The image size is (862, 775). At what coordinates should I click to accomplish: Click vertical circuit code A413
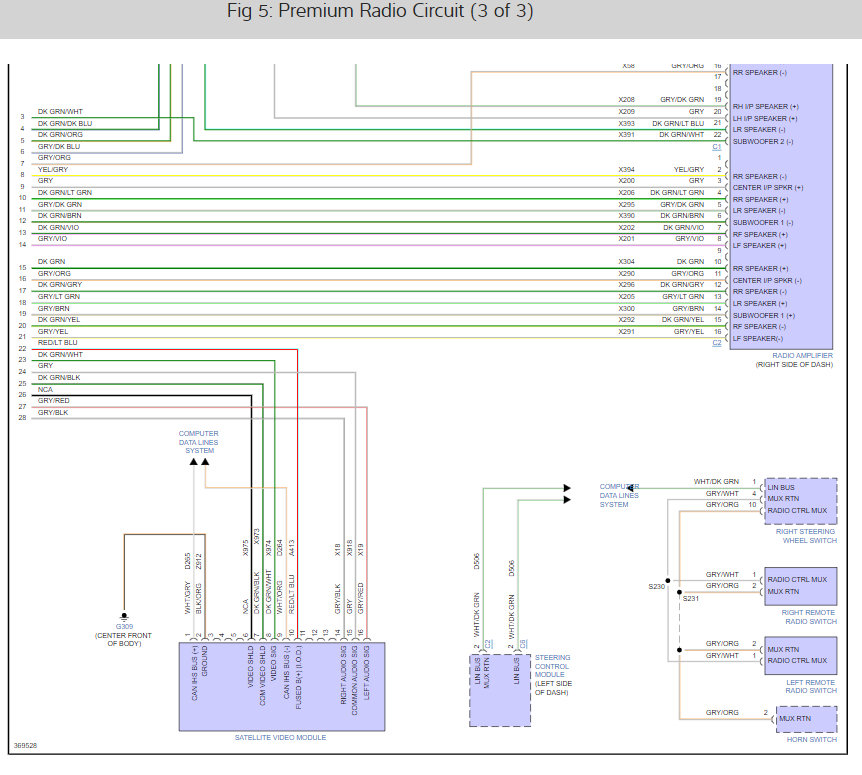pos(291,547)
